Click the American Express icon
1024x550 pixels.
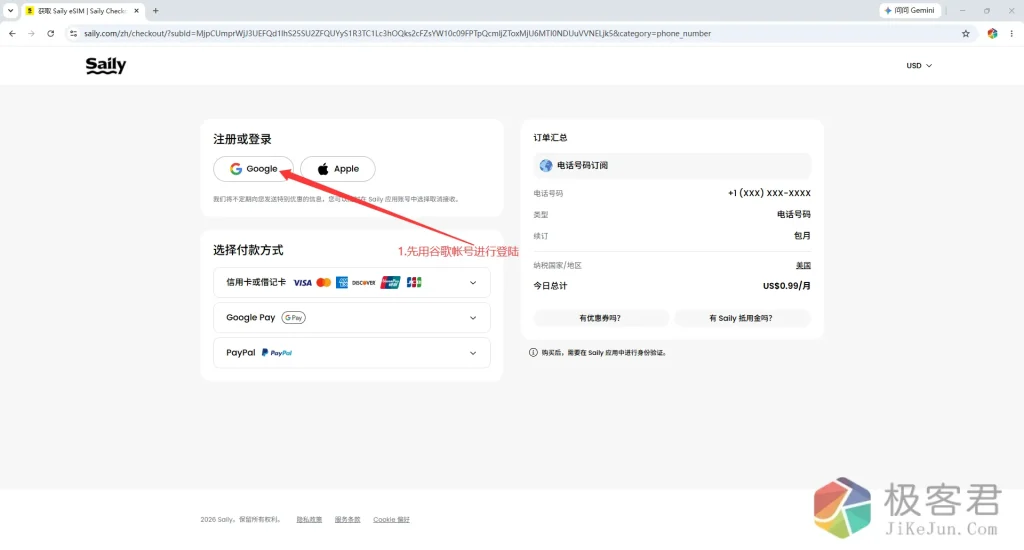(342, 282)
